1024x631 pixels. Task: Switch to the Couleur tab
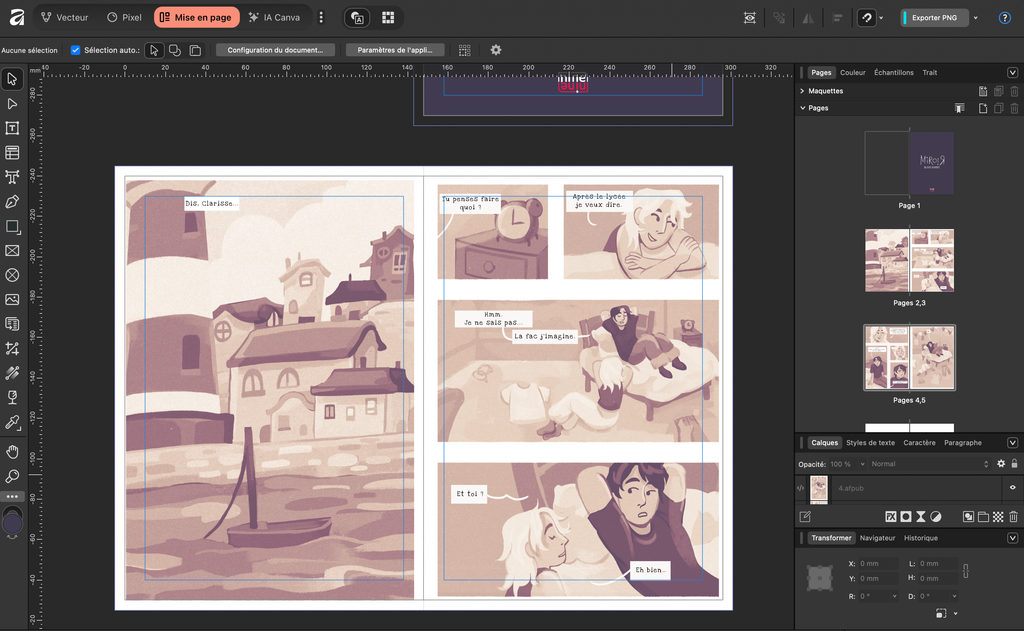point(852,73)
